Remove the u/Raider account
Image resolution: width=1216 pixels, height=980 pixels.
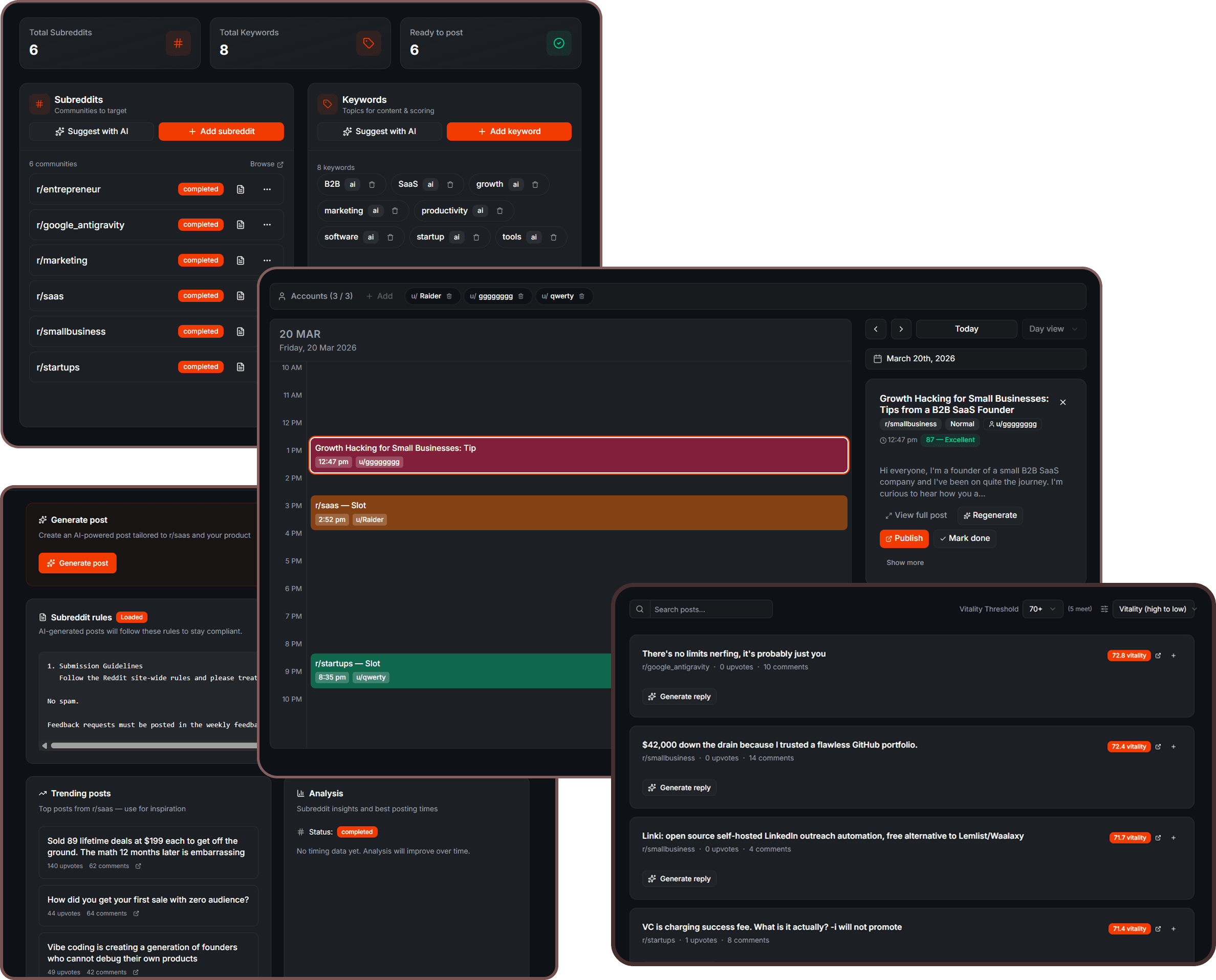[449, 296]
